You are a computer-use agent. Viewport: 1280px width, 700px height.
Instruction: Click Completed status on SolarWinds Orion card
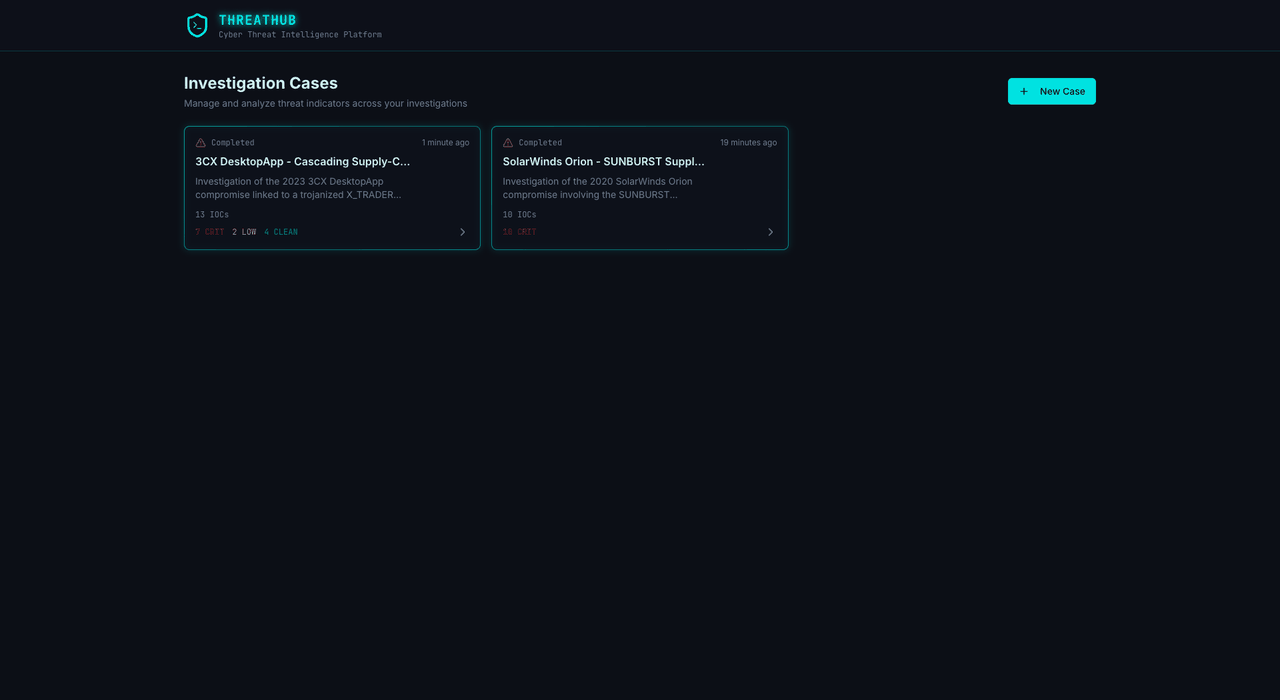540,143
